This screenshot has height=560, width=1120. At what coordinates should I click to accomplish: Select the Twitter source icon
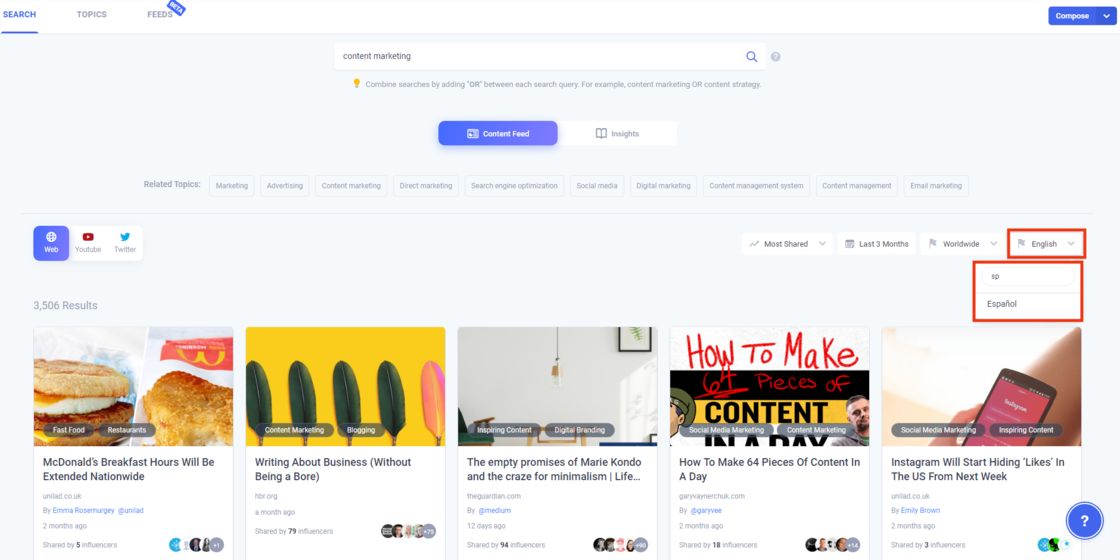tap(125, 243)
